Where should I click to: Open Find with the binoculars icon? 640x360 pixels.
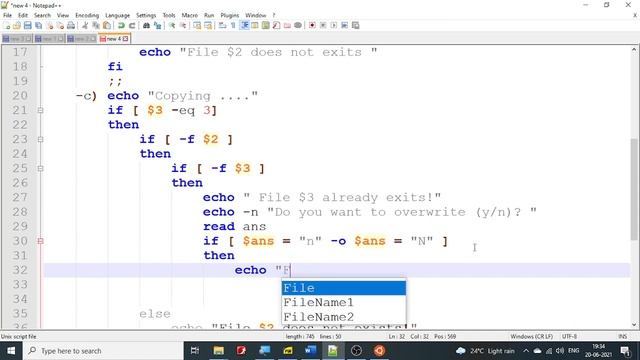pos(147,25)
